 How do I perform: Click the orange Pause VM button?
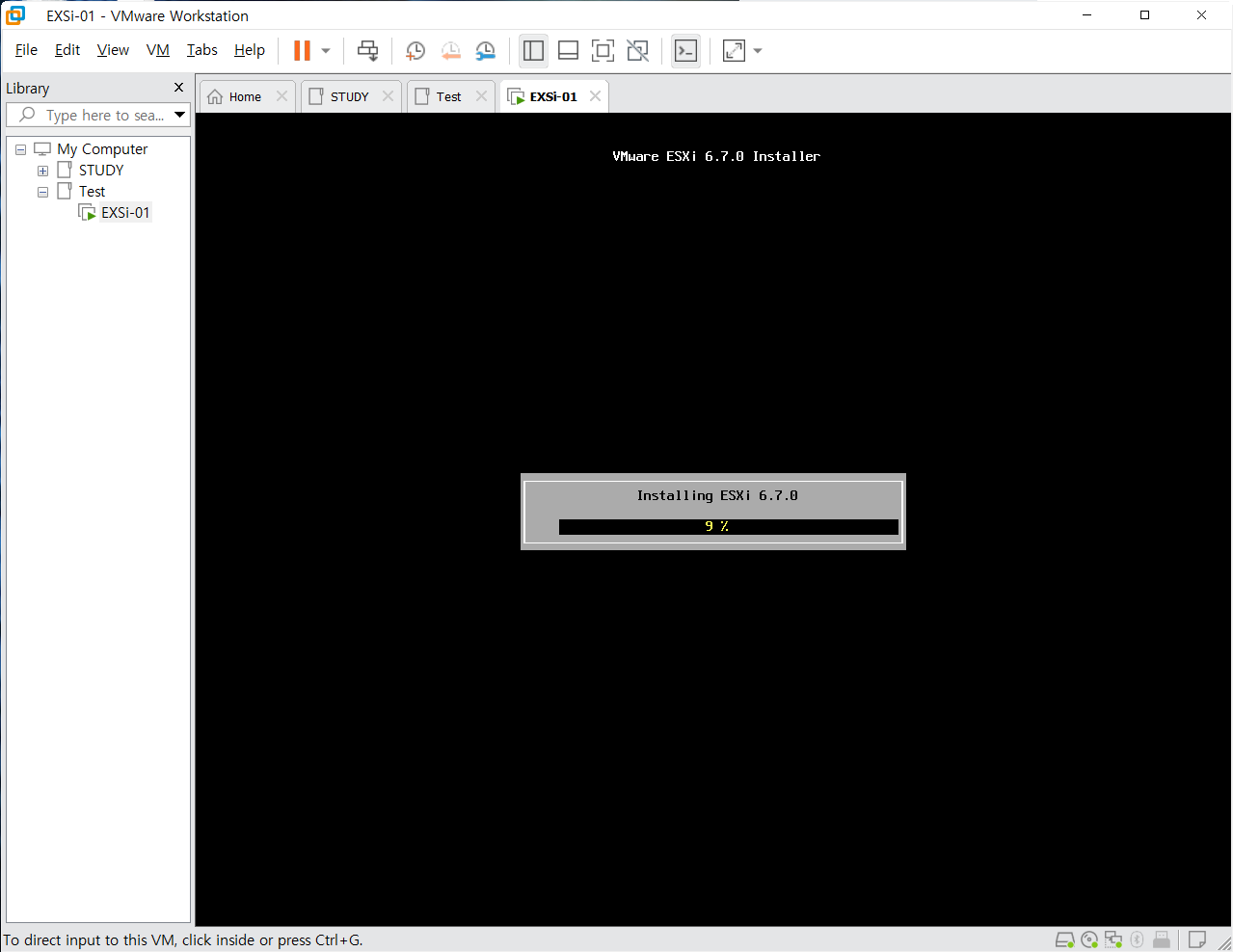point(302,50)
